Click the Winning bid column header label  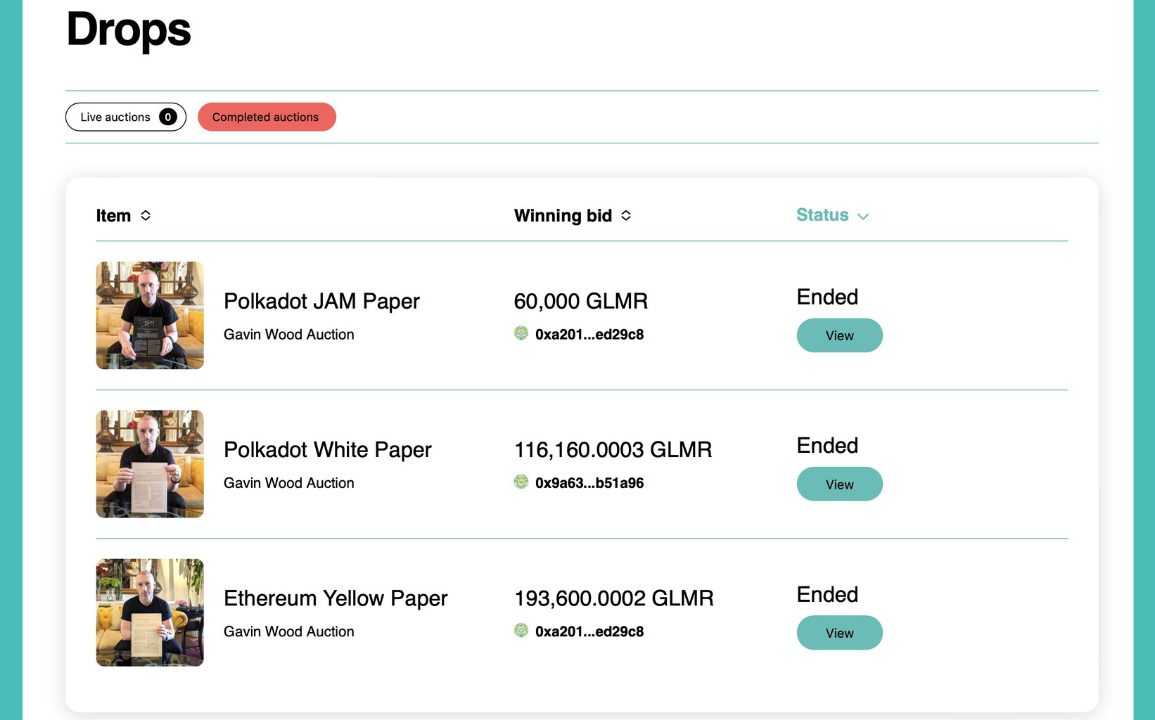click(x=563, y=216)
